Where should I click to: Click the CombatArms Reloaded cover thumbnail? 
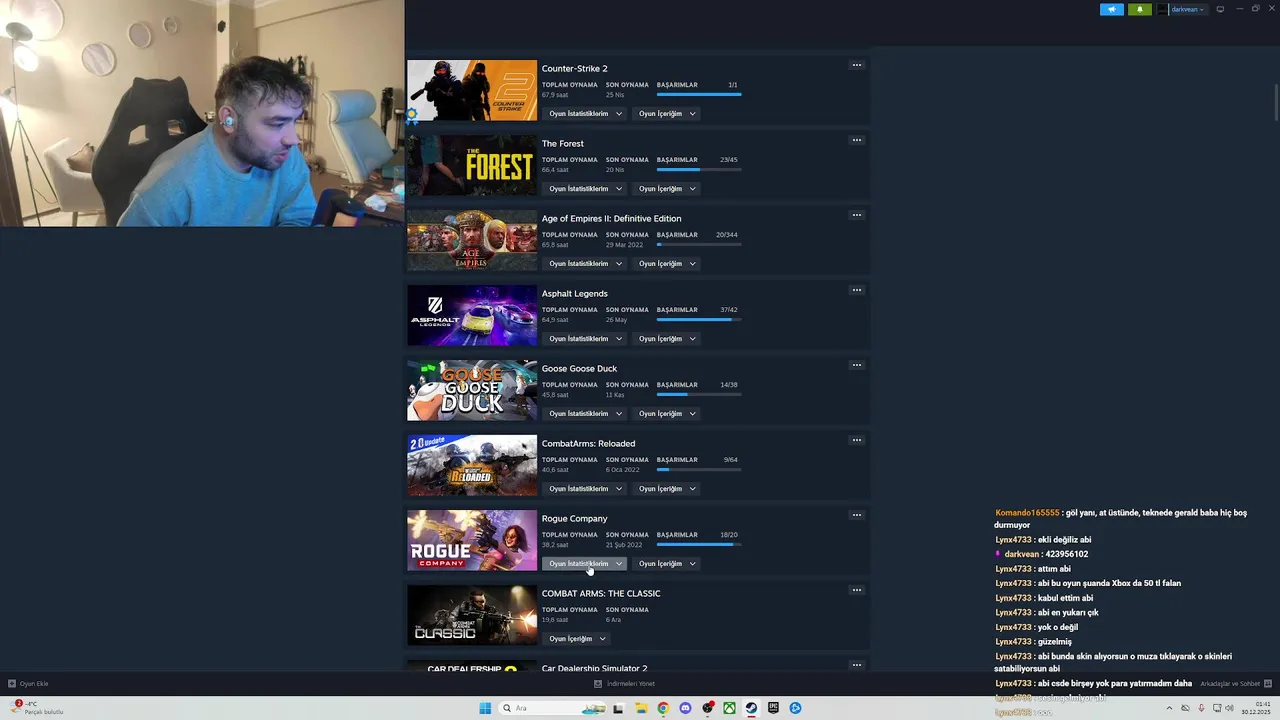click(472, 466)
